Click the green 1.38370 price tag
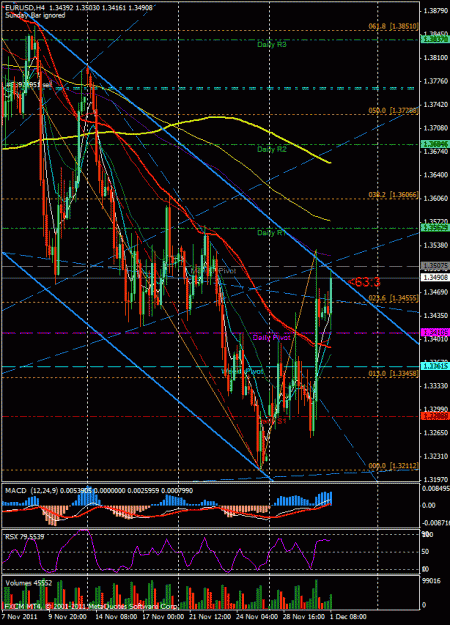 point(436,39)
